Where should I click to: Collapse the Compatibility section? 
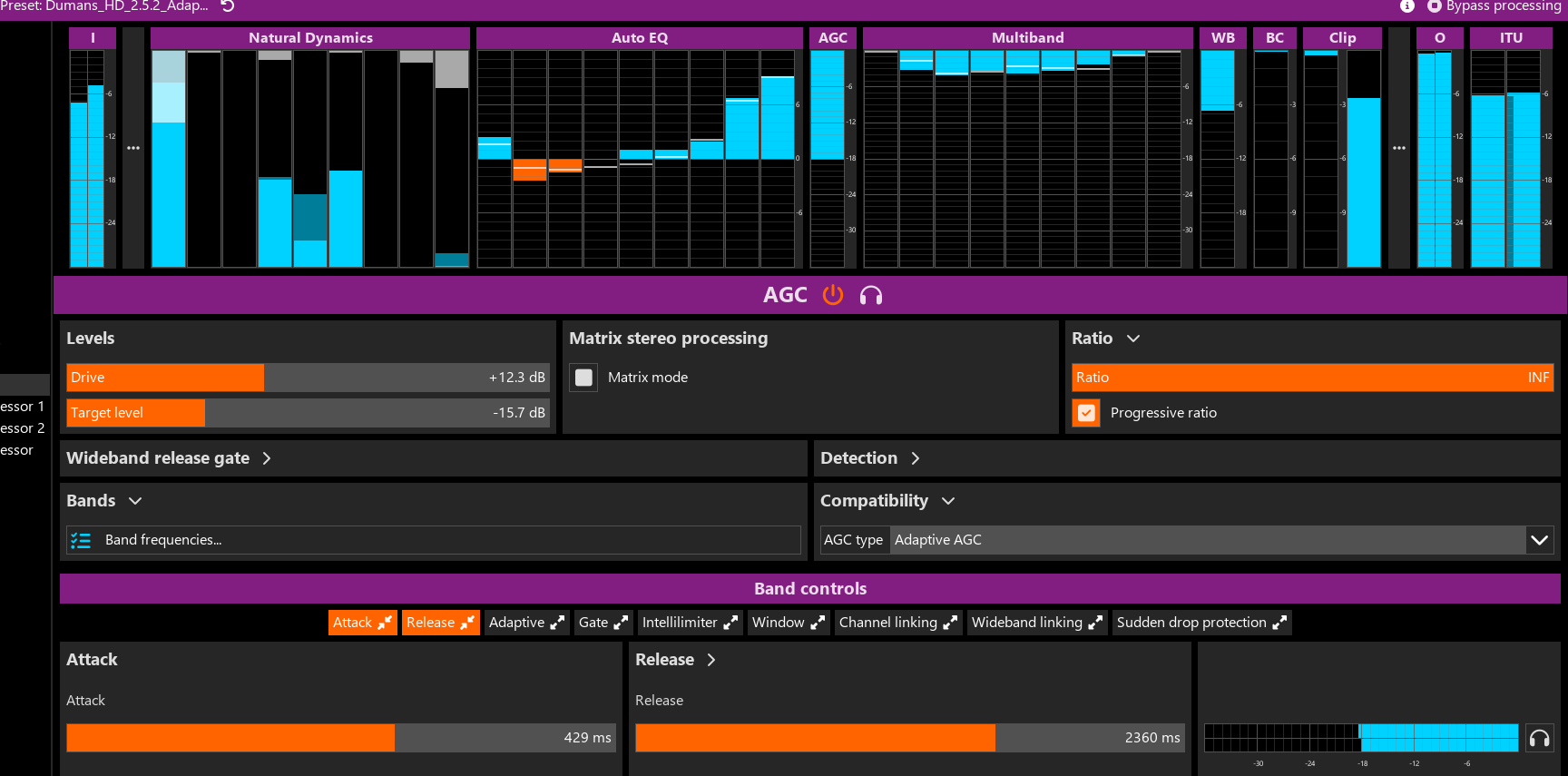tap(949, 501)
